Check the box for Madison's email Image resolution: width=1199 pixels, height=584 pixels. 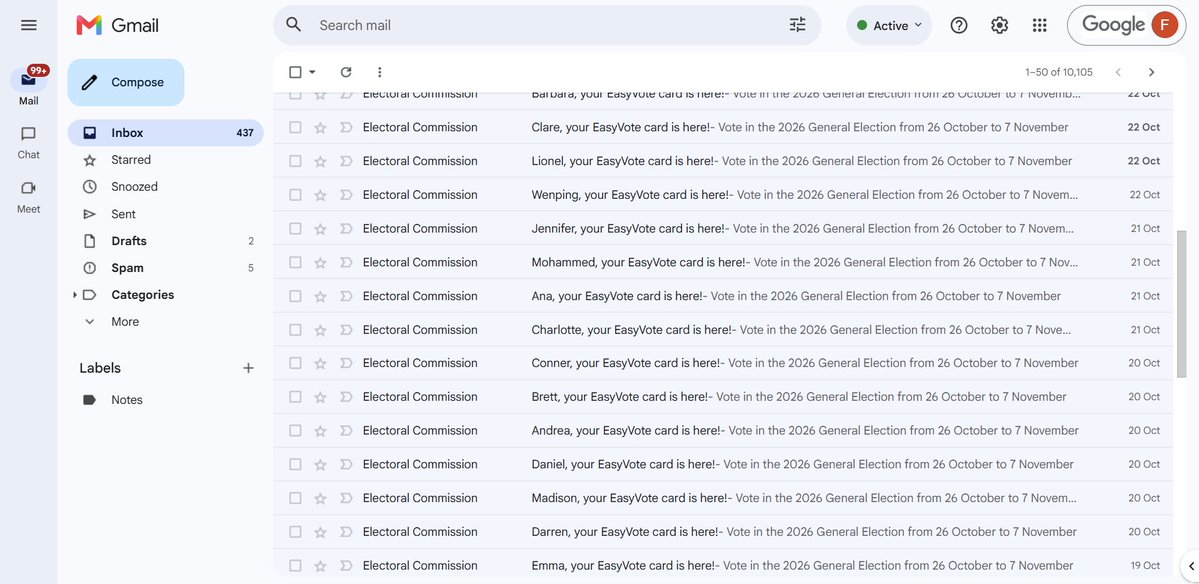[x=295, y=498]
